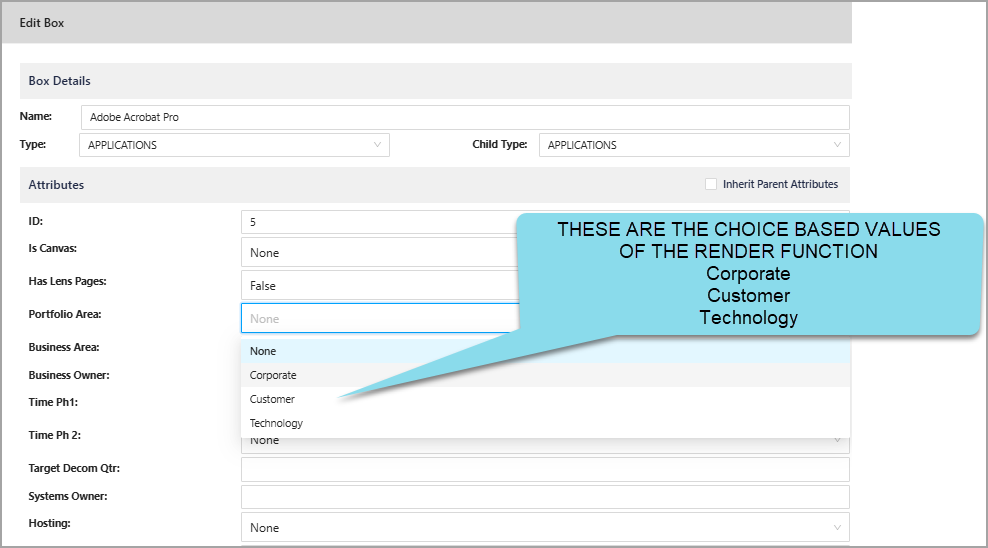Image resolution: width=988 pixels, height=548 pixels.
Task: Enable Inherit Parent Attributes checkbox
Action: point(711,184)
